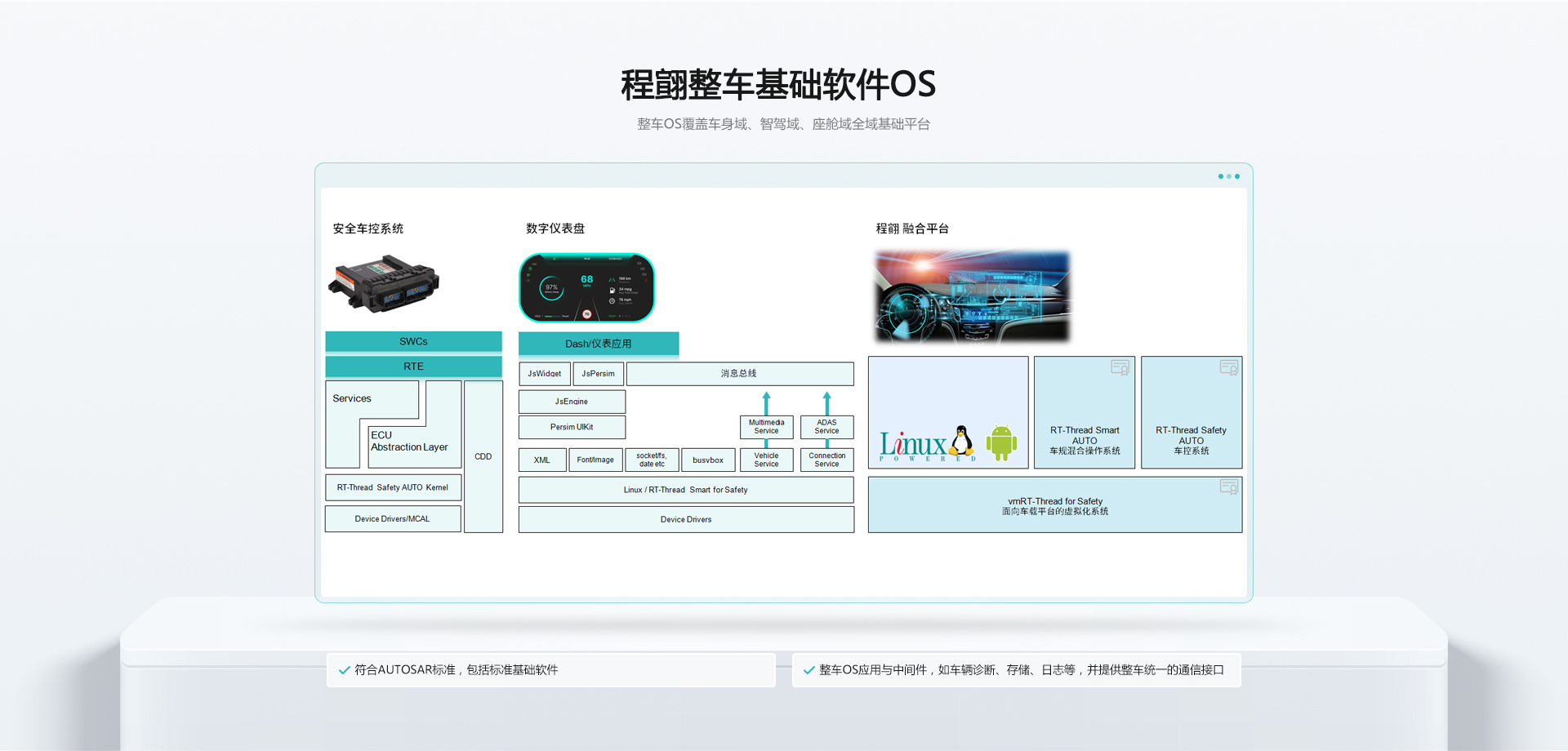Screen dimensions: 1568x751
Task: Select the RTE bar
Action: tap(413, 367)
